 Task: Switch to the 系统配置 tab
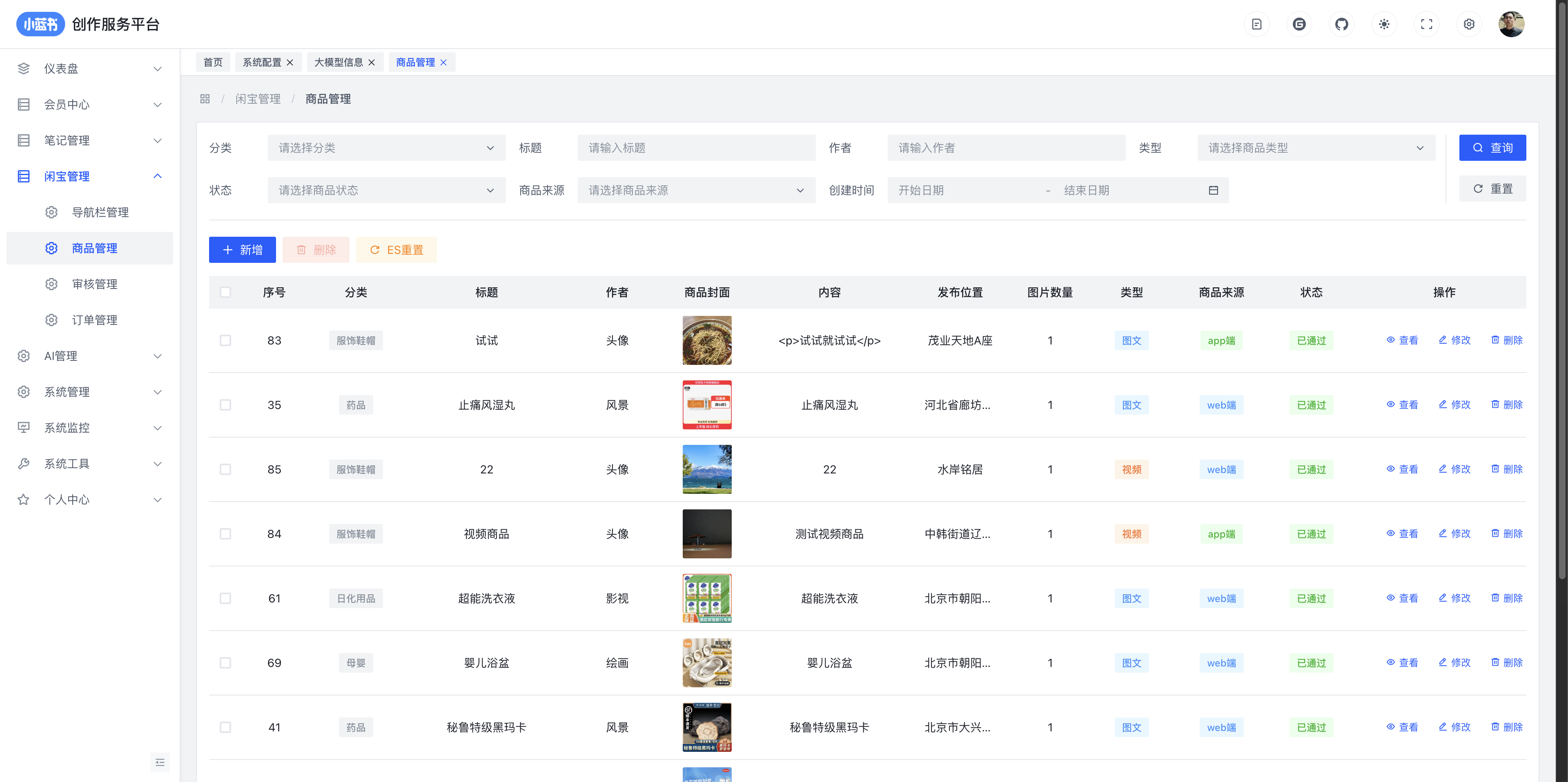click(x=262, y=63)
